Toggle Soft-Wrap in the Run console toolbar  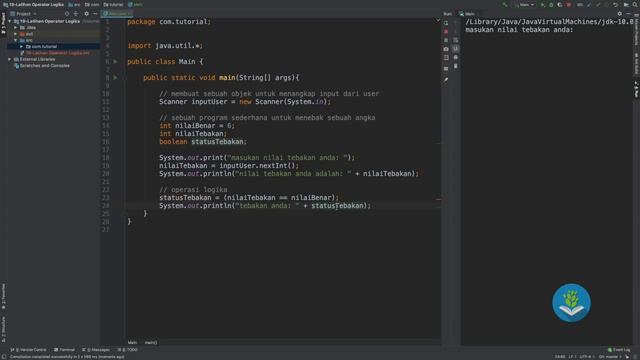[456, 40]
